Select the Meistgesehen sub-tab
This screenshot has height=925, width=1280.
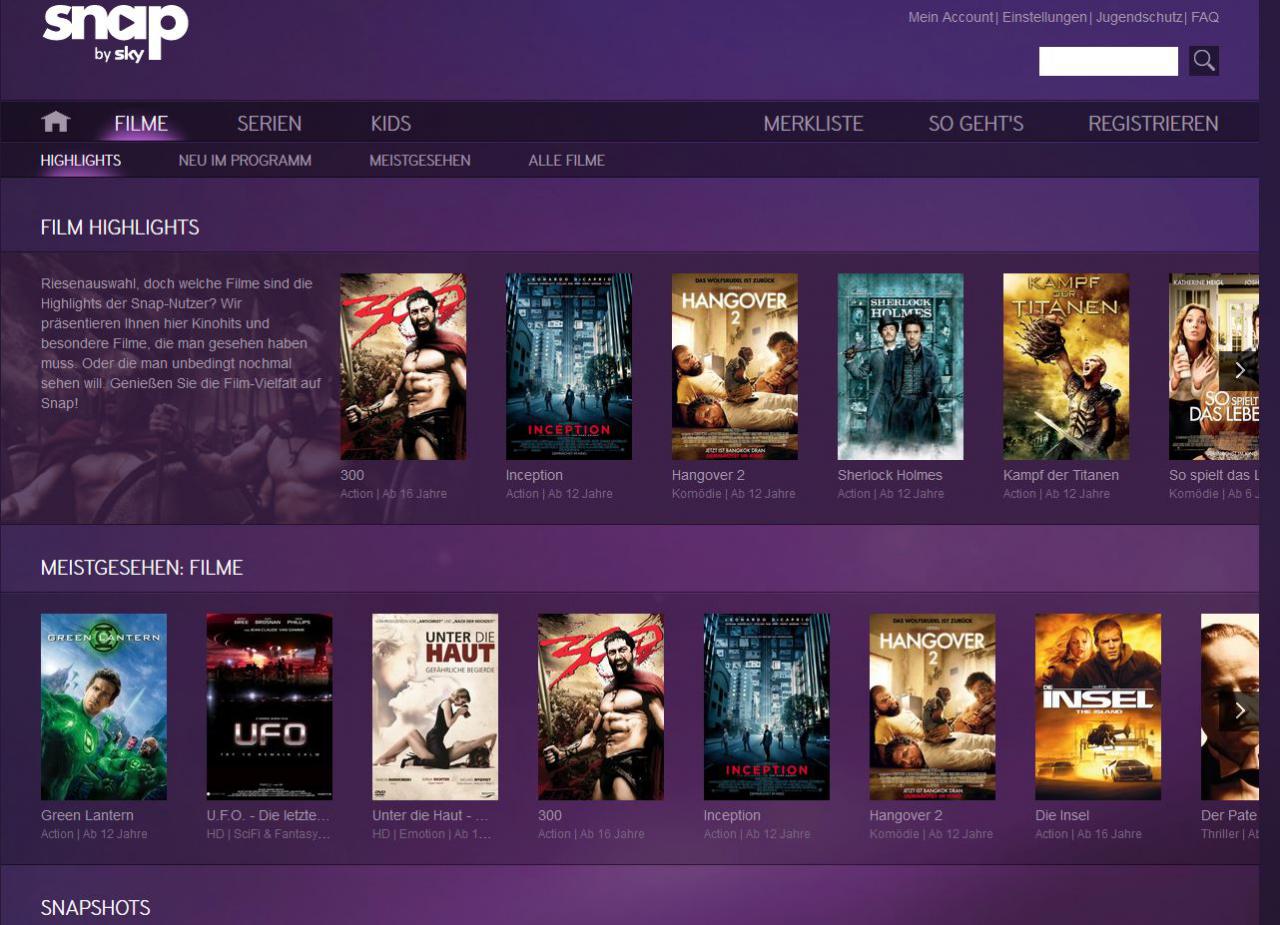pos(420,160)
